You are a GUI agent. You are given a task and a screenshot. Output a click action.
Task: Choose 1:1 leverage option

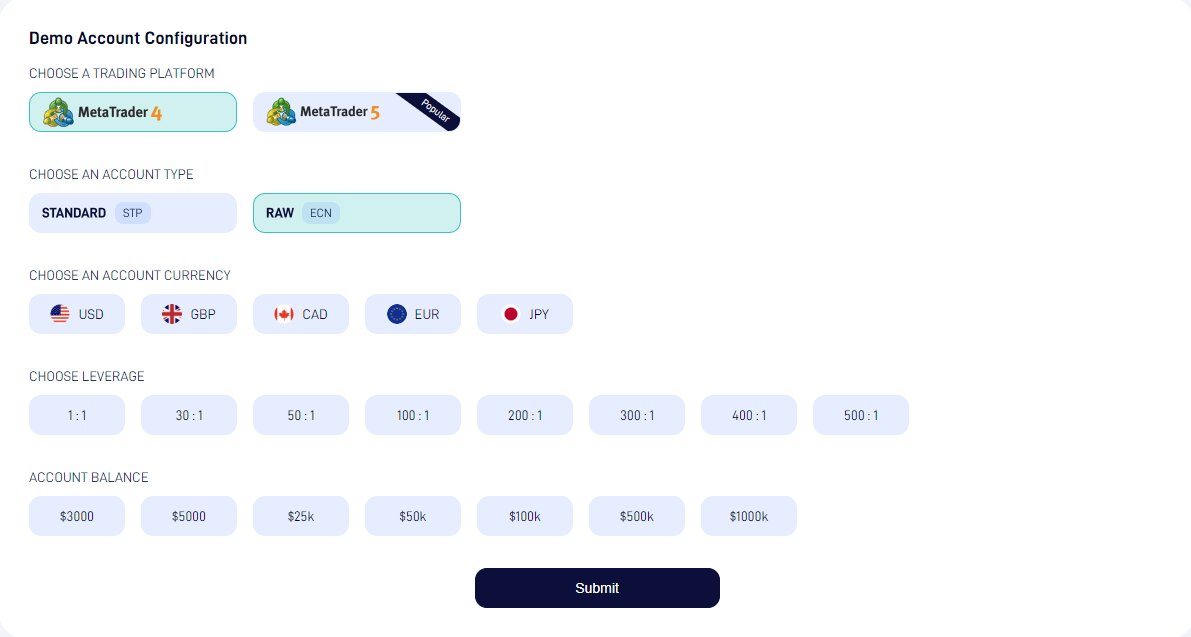coord(77,415)
